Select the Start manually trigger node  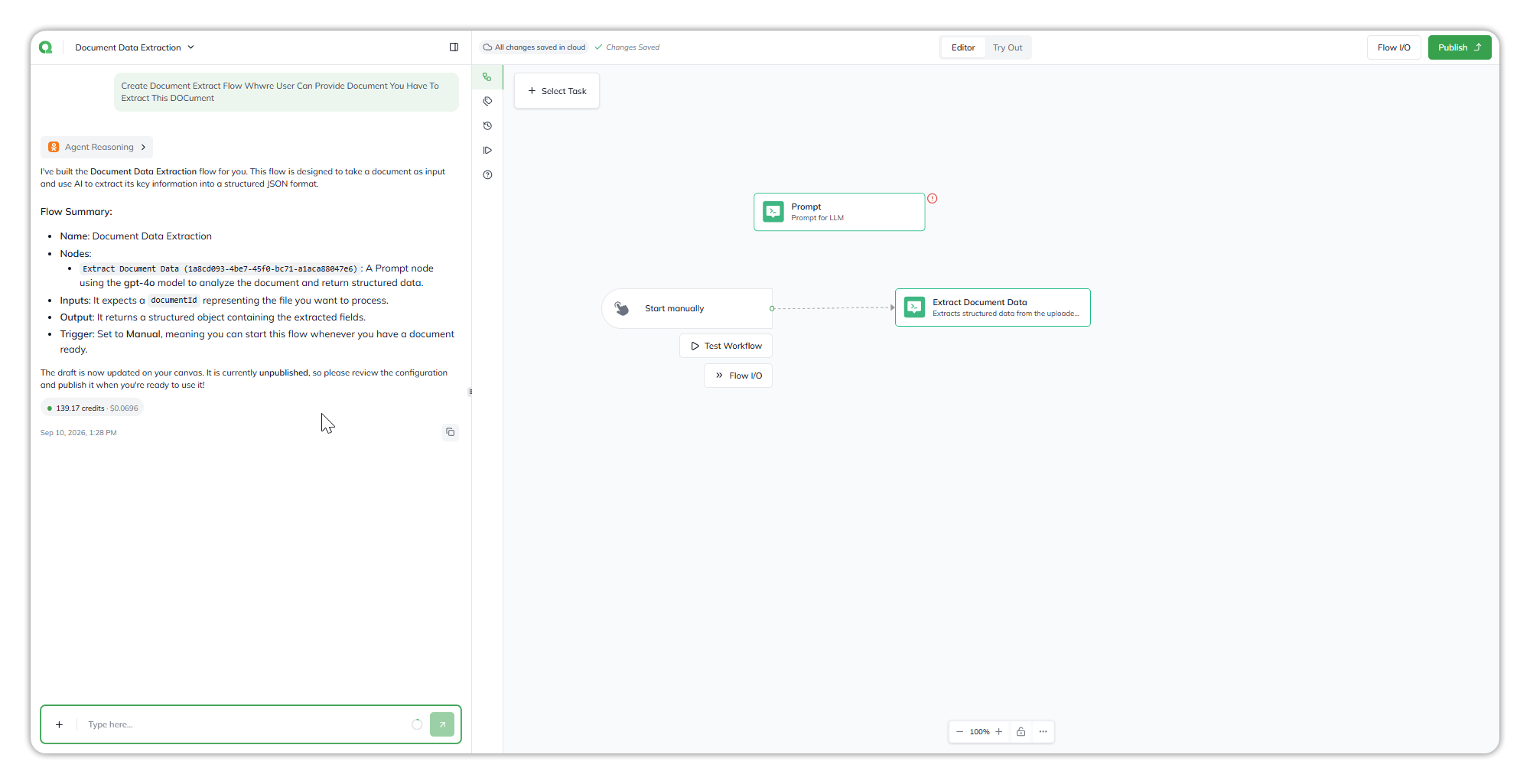pyautogui.click(x=687, y=308)
